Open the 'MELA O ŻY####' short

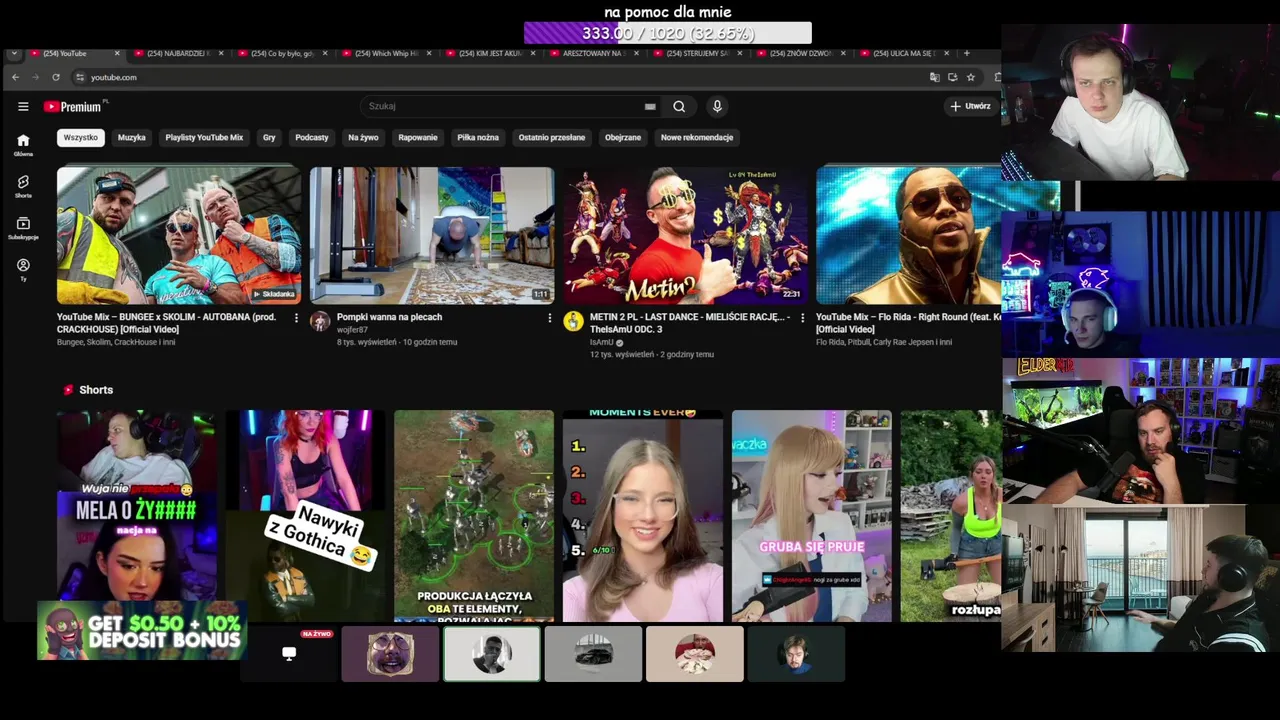(136, 516)
